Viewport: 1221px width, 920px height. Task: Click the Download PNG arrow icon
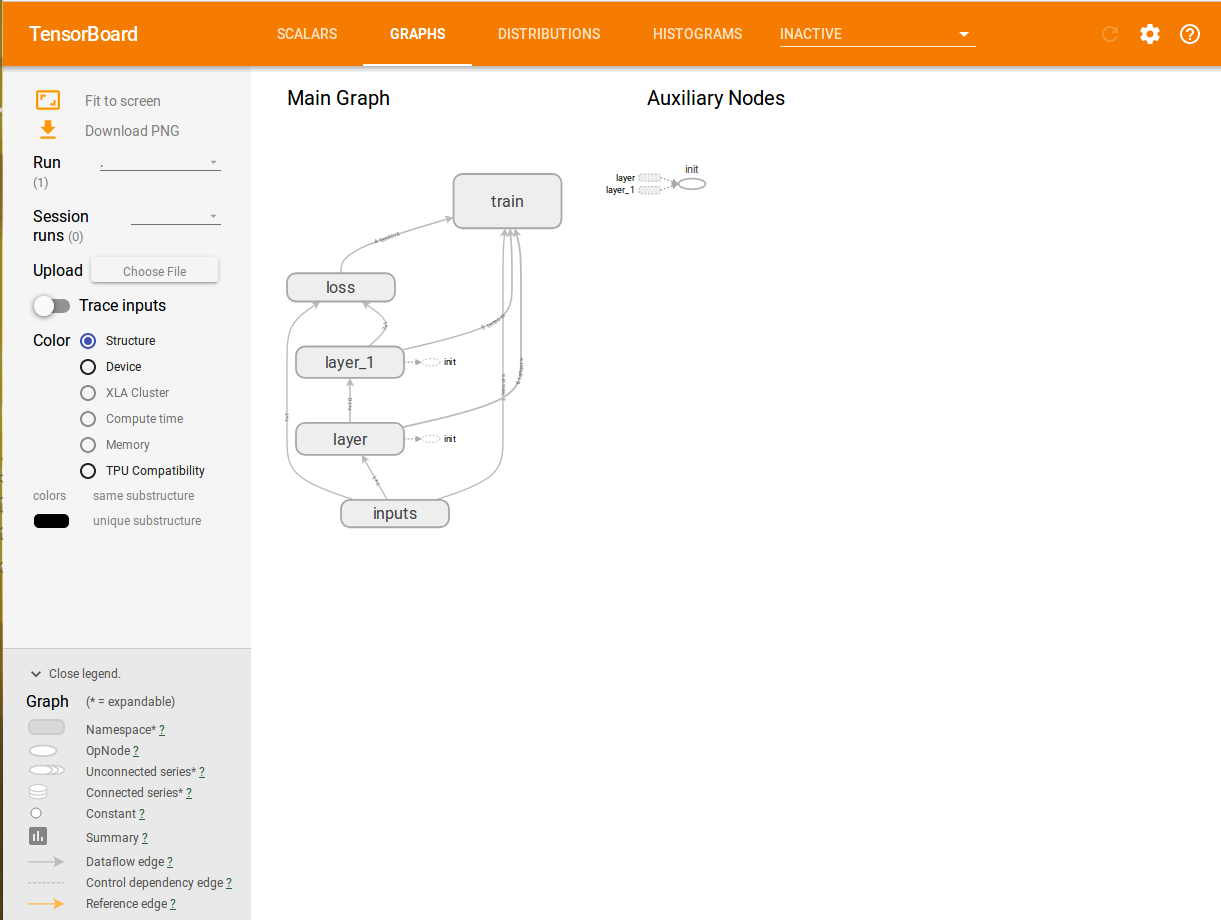point(48,130)
